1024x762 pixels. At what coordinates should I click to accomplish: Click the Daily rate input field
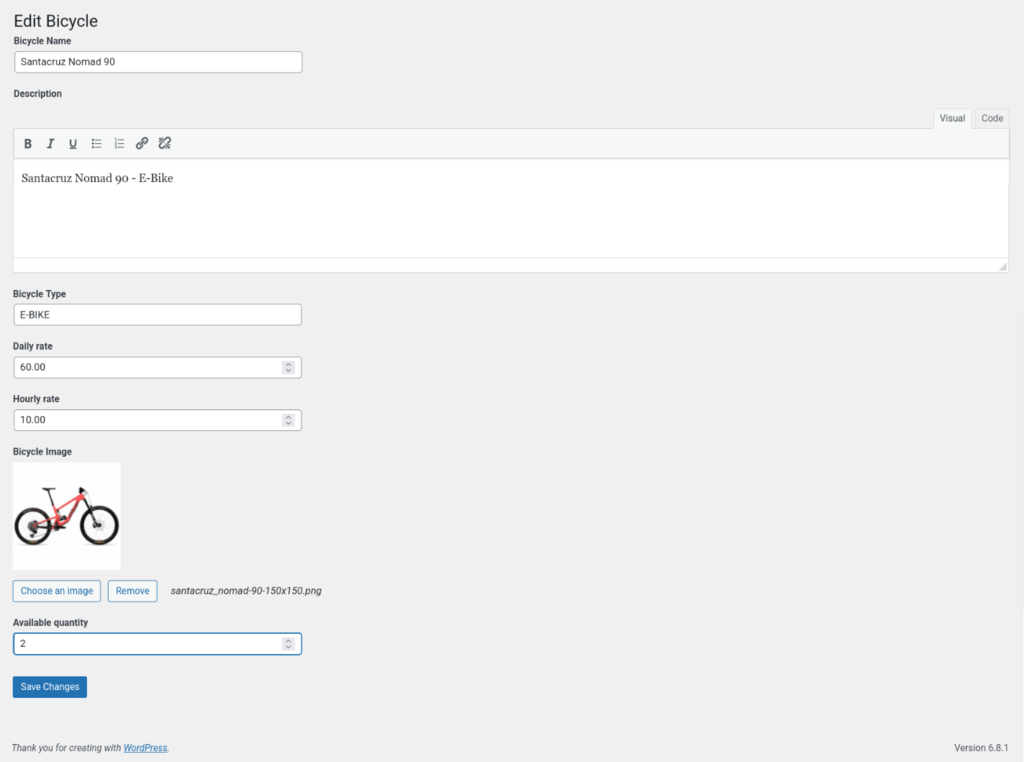coord(157,368)
